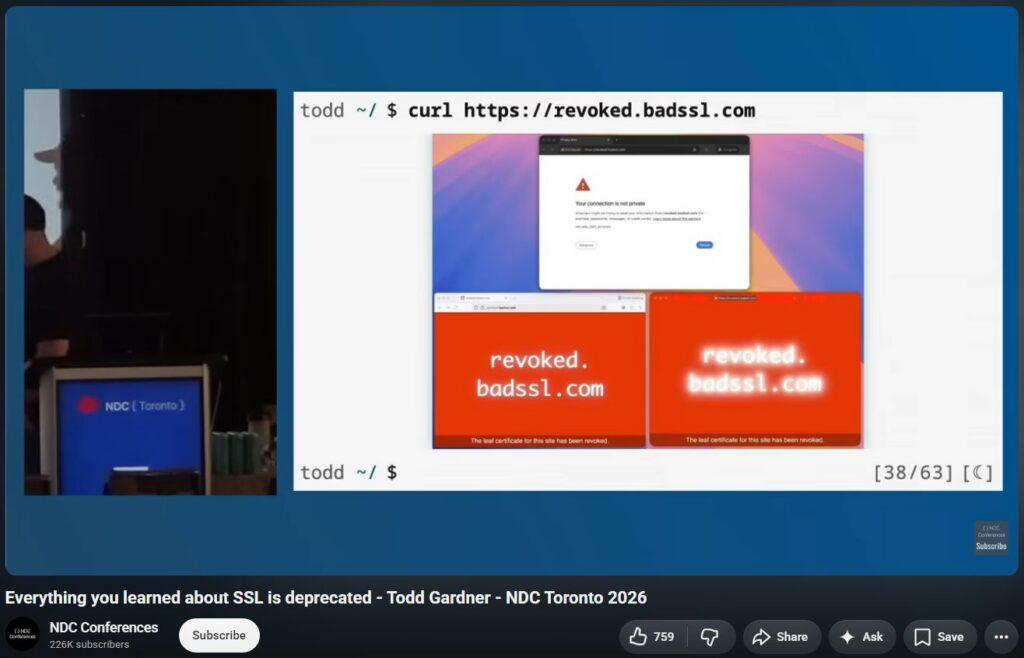The image size is (1024, 658).
Task: Click the video player frame
Action: [x=512, y=290]
